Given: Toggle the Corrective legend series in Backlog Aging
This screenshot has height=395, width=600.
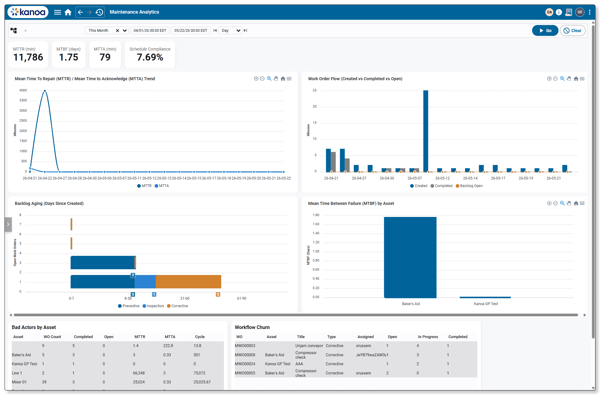Looking at the screenshot, I should tap(178, 306).
